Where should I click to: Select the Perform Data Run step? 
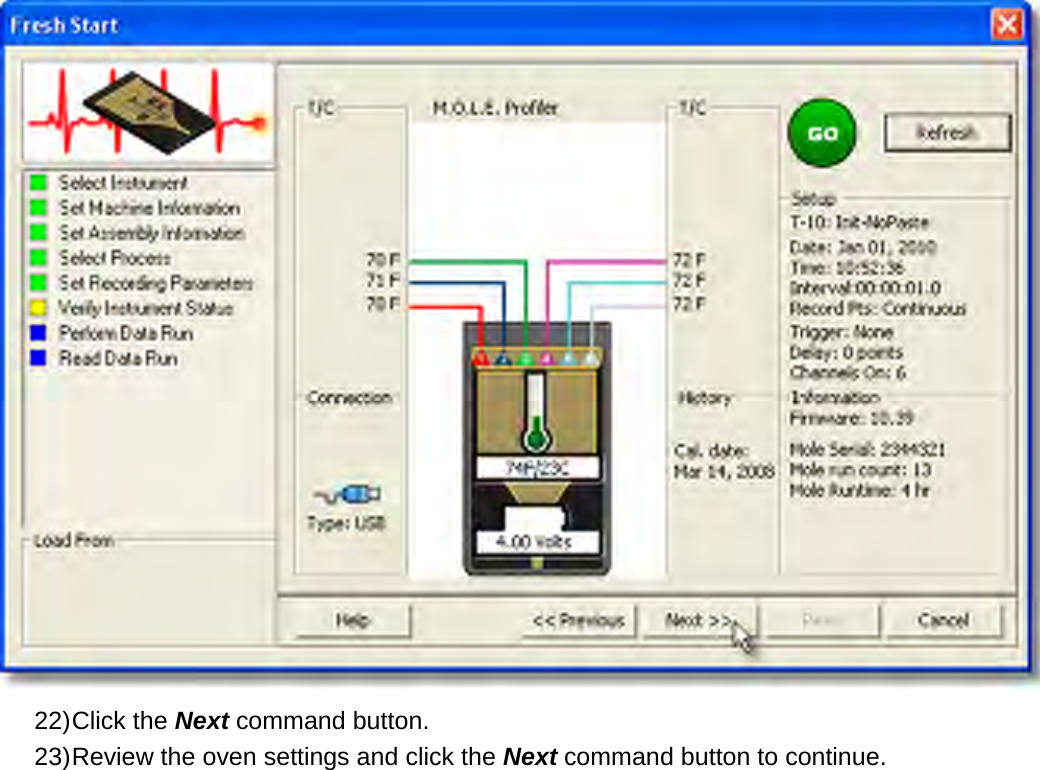click(x=126, y=333)
